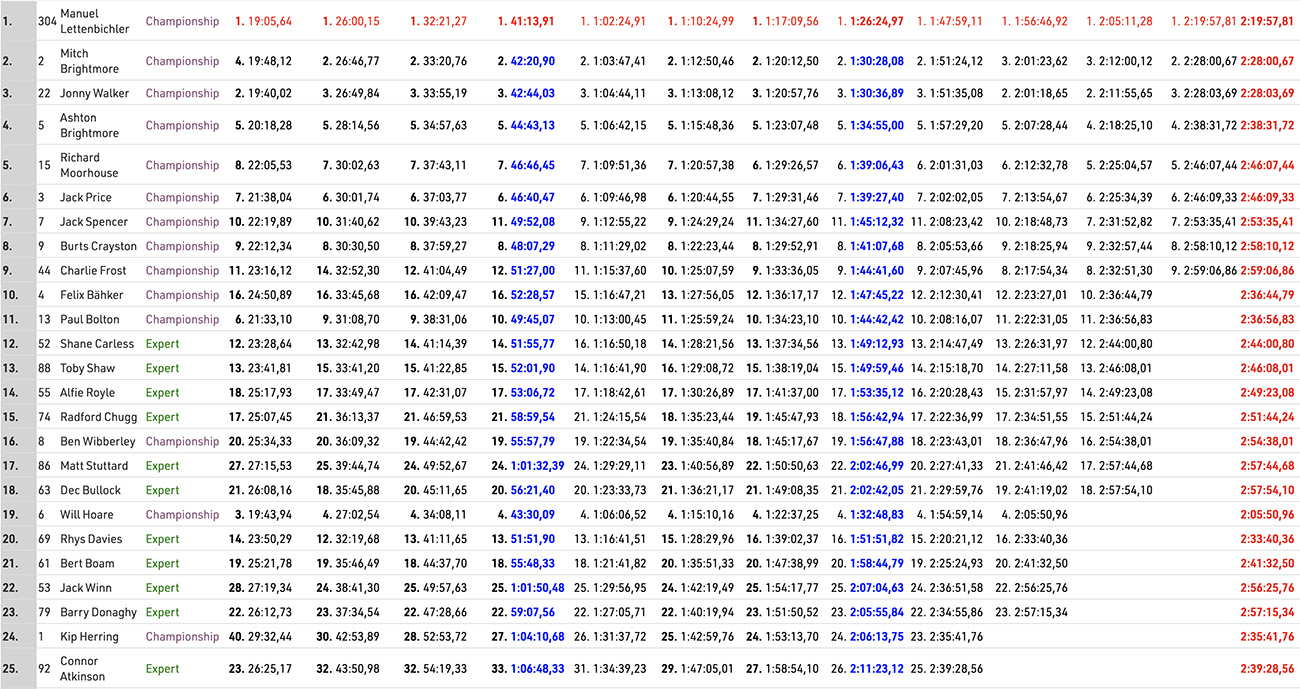Click blue split time 42:20,90

[x=532, y=62]
